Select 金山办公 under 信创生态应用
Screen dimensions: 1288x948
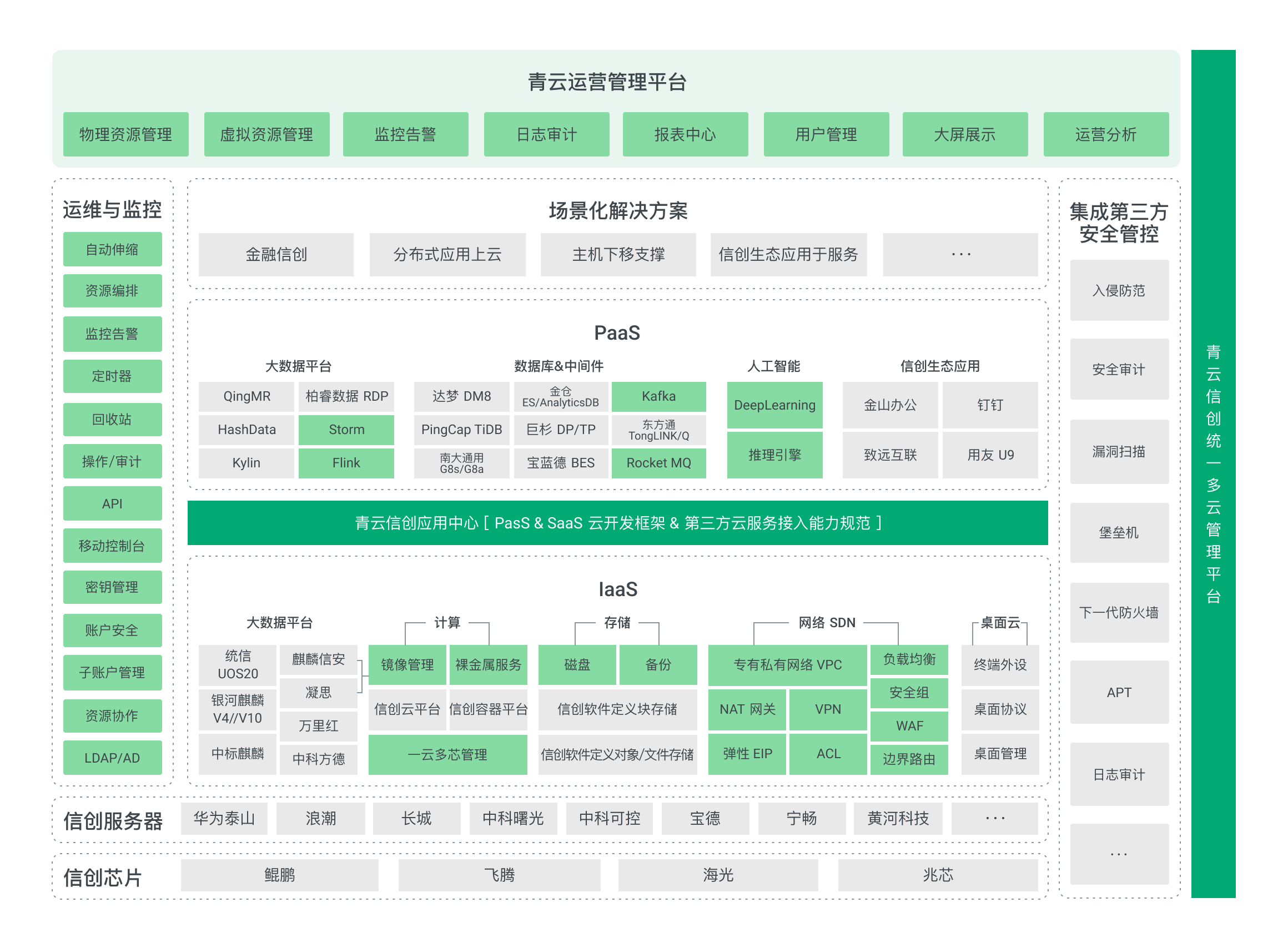click(x=890, y=405)
